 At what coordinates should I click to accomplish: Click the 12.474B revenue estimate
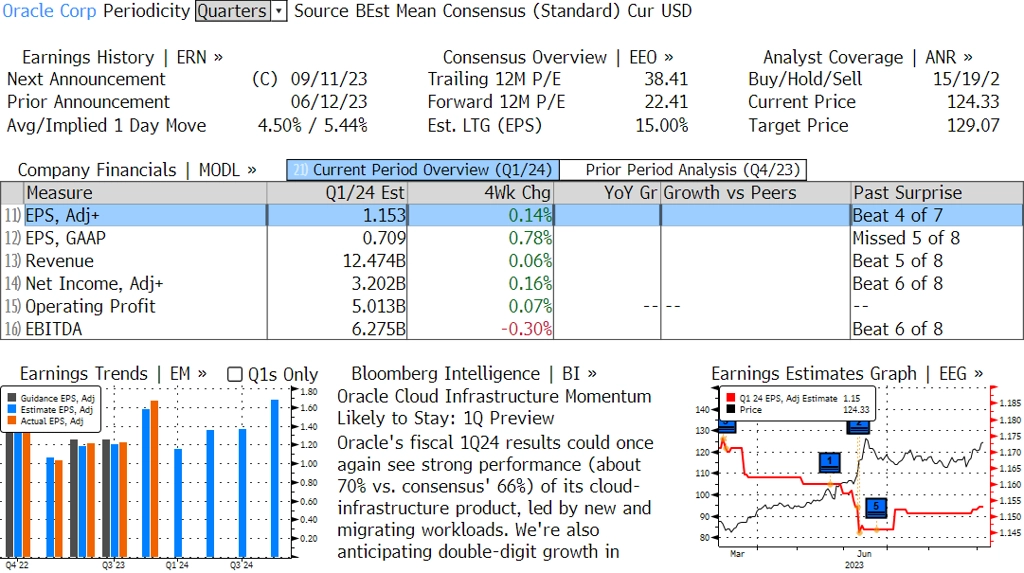click(x=374, y=261)
